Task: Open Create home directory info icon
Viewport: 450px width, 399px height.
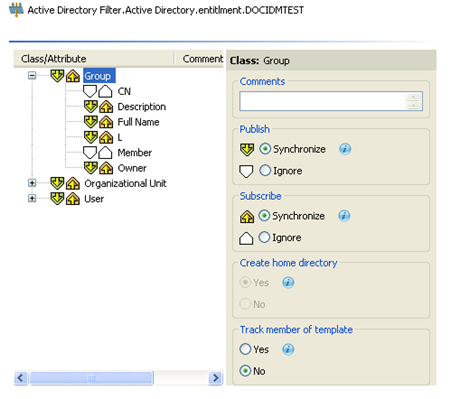Action: (288, 283)
